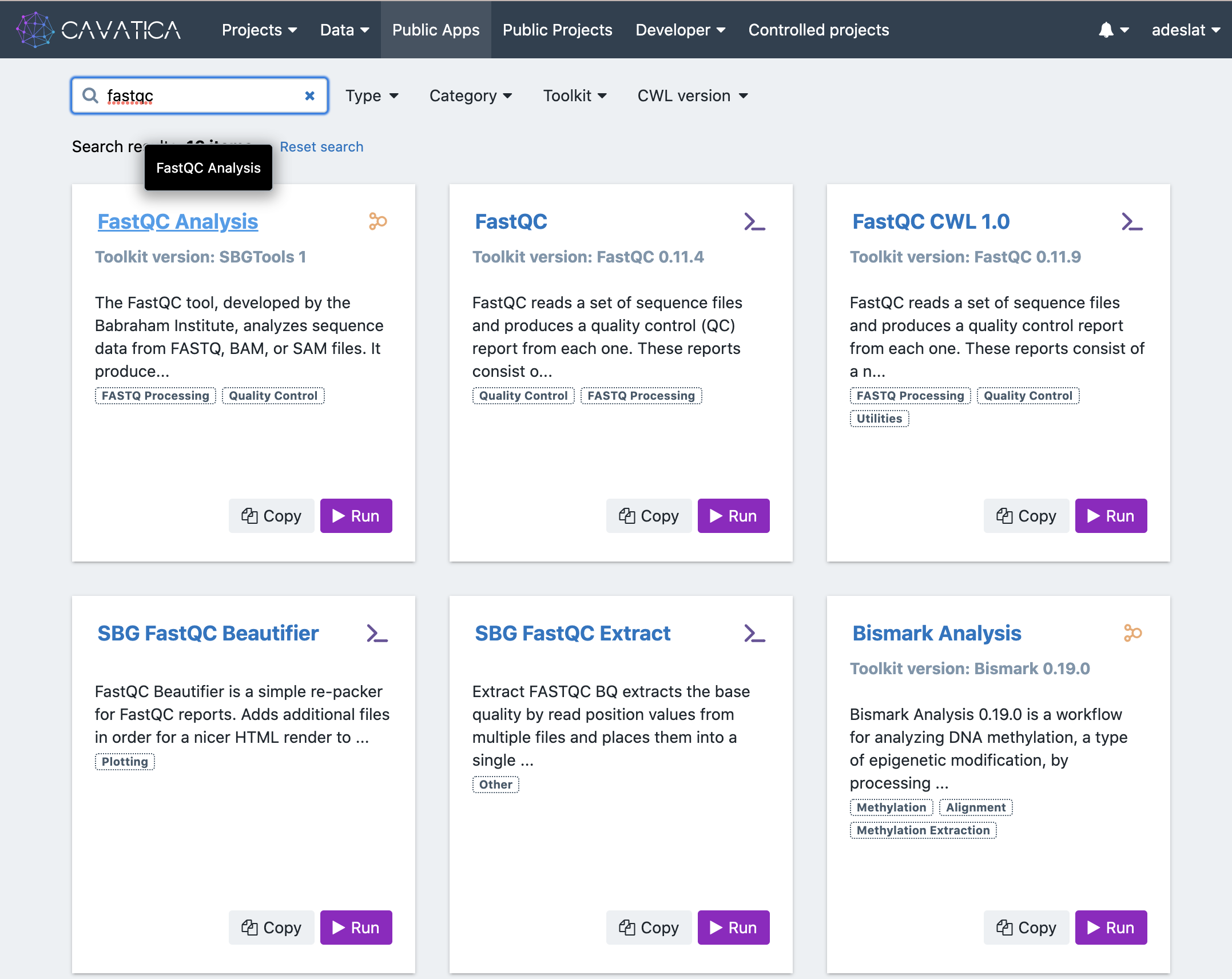Expand the Type filter dropdown
Image resolution: width=1232 pixels, height=979 pixels.
point(372,95)
